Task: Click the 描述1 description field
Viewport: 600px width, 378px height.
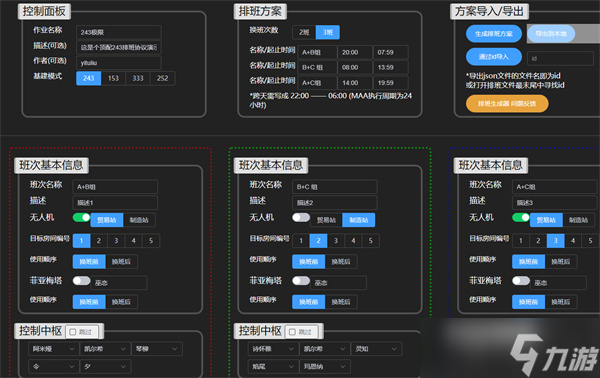Action: pos(115,202)
